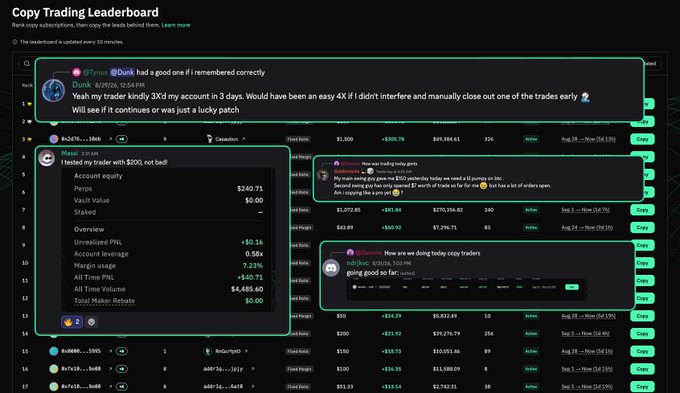Click the Casaubon lead trader icon
The image size is (680, 393).
[x=209, y=139]
